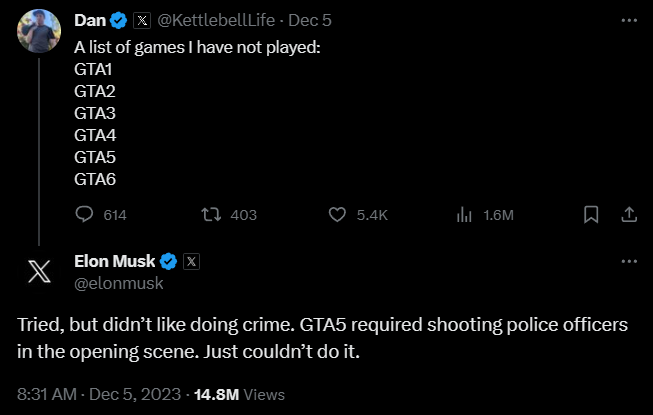653x415 pixels.
Task: Open view analytics icon showing 1.6M
Action: tap(464, 214)
